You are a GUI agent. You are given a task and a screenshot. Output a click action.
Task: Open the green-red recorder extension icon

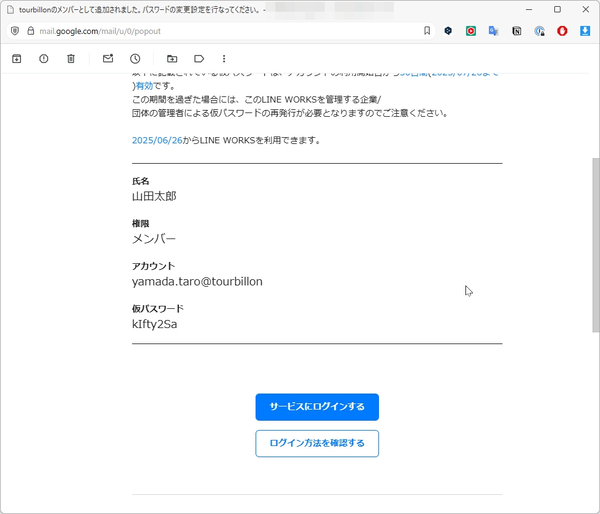pos(471,31)
